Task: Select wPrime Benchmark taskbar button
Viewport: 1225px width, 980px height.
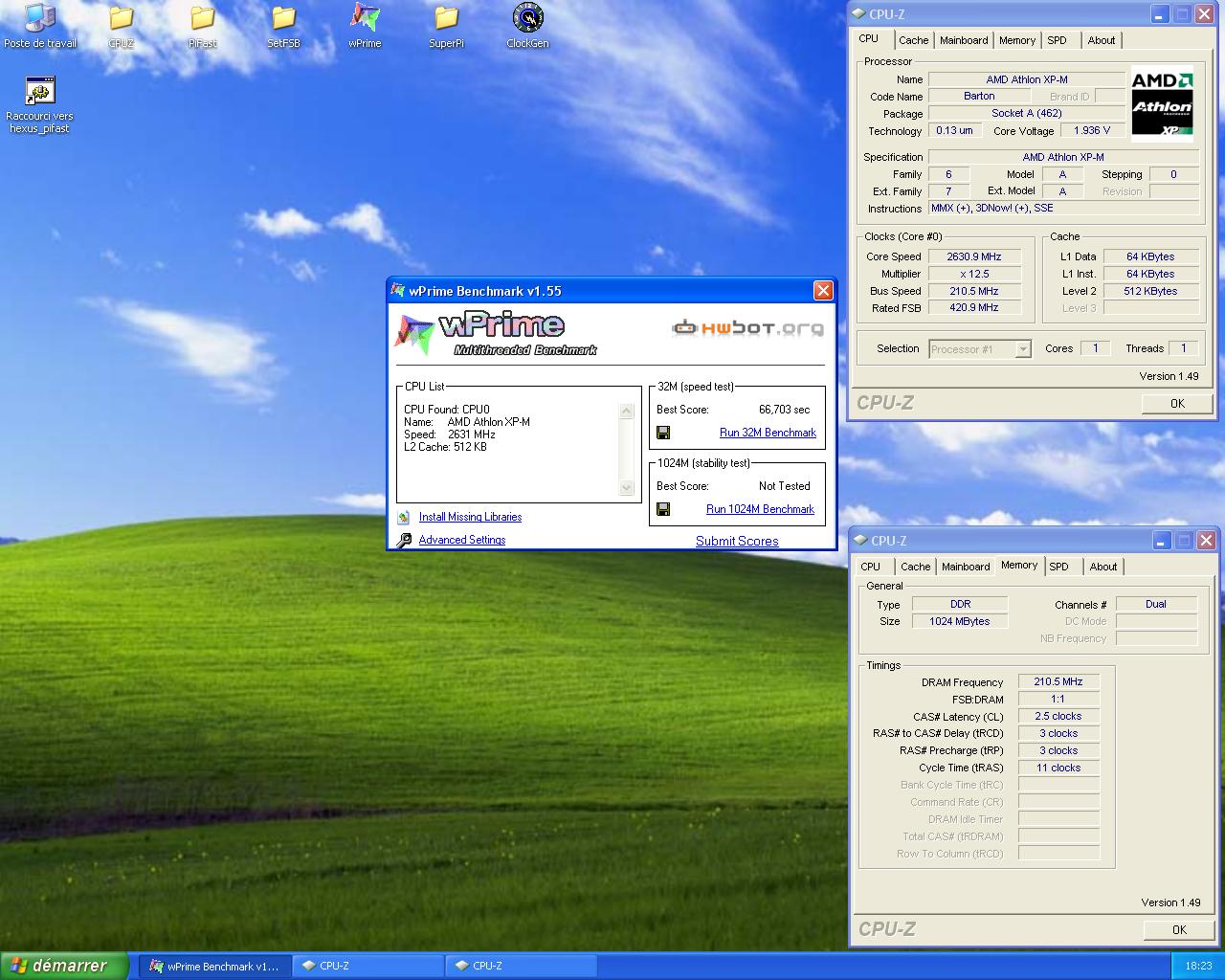Action: point(214,967)
